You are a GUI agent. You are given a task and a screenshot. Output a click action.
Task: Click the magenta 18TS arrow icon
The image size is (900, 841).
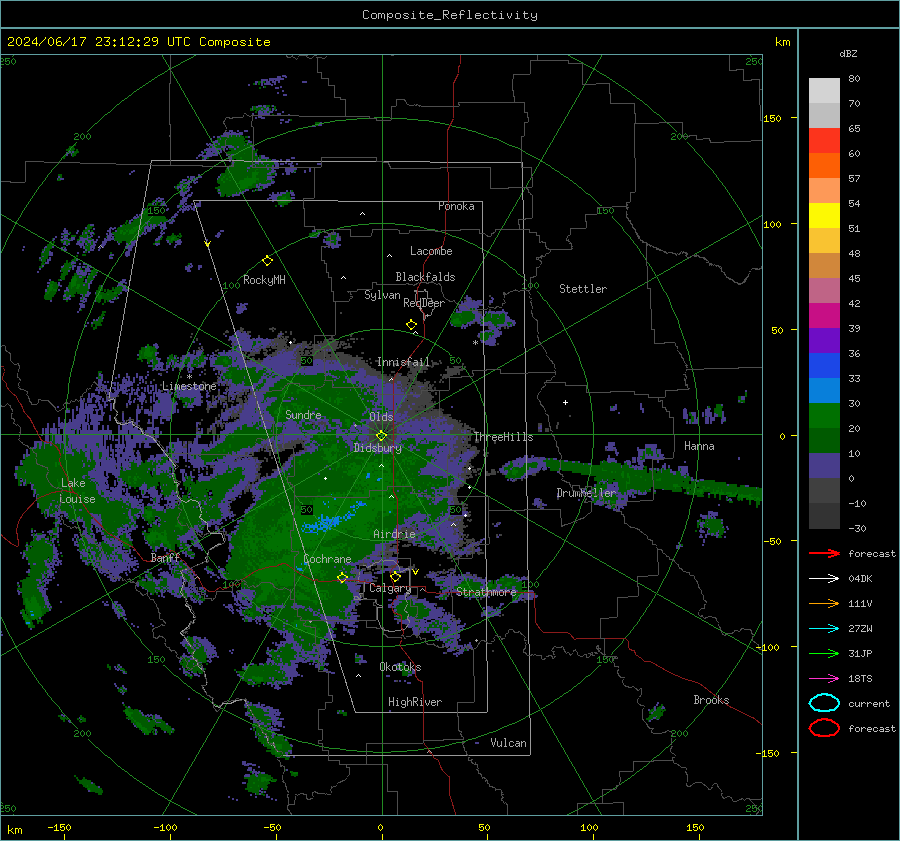point(824,679)
